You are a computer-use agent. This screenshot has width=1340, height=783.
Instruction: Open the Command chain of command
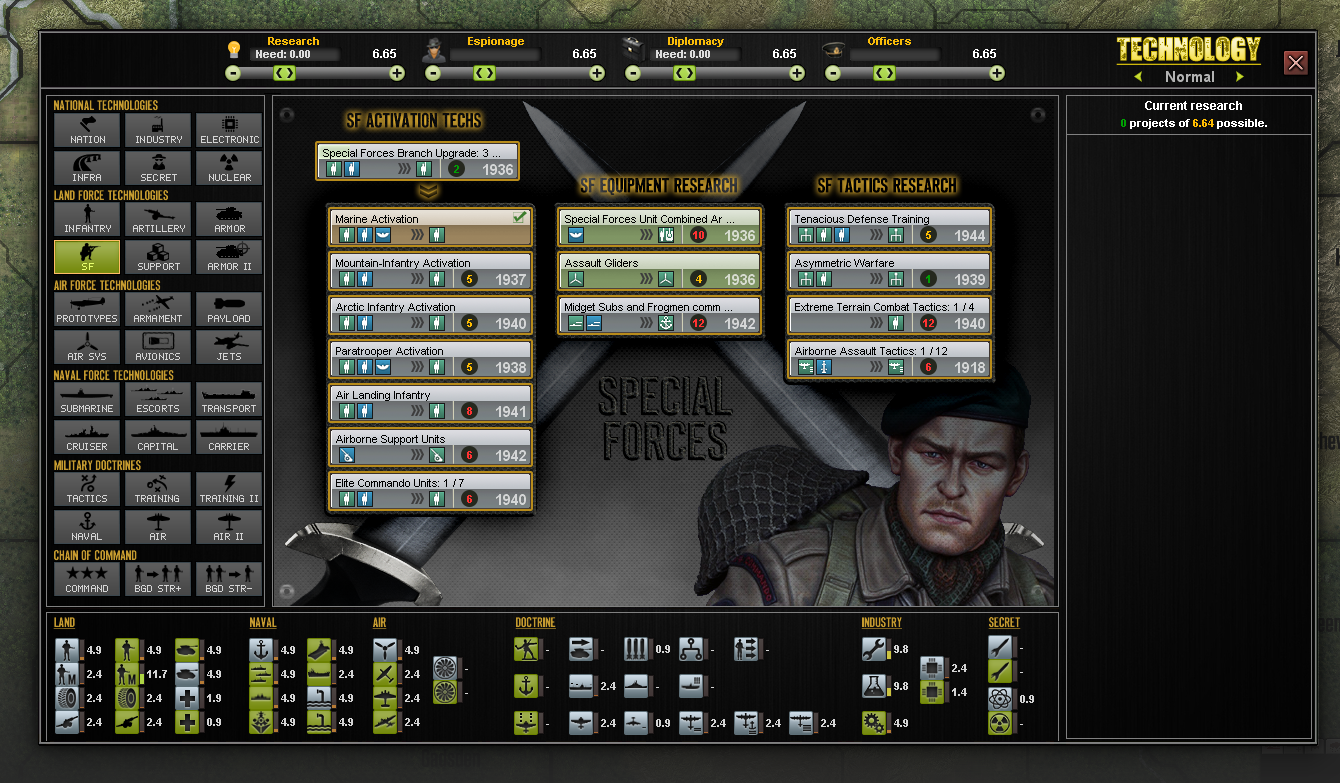(87, 579)
